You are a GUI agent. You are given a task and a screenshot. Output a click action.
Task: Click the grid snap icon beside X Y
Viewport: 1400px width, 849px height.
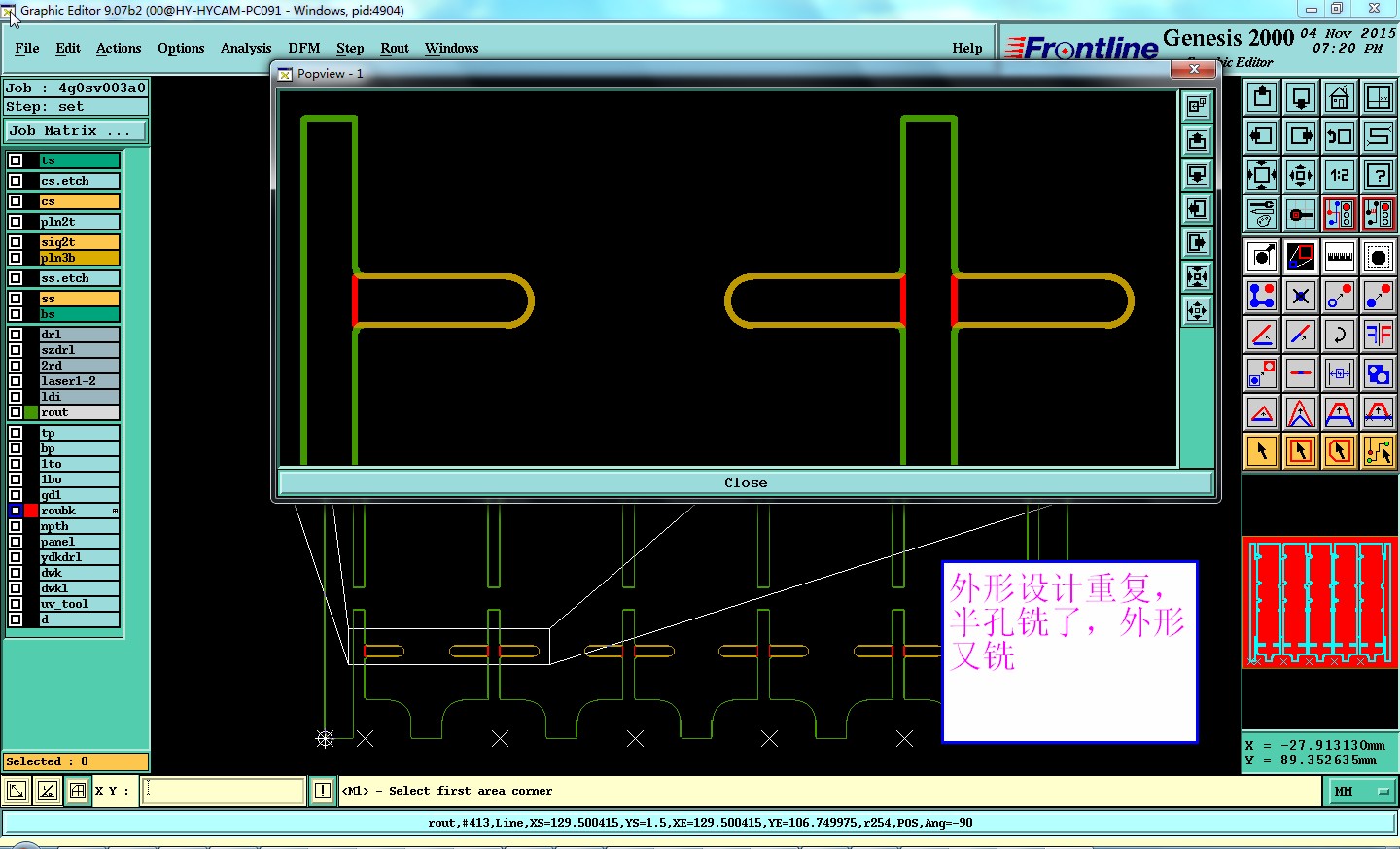click(x=78, y=791)
